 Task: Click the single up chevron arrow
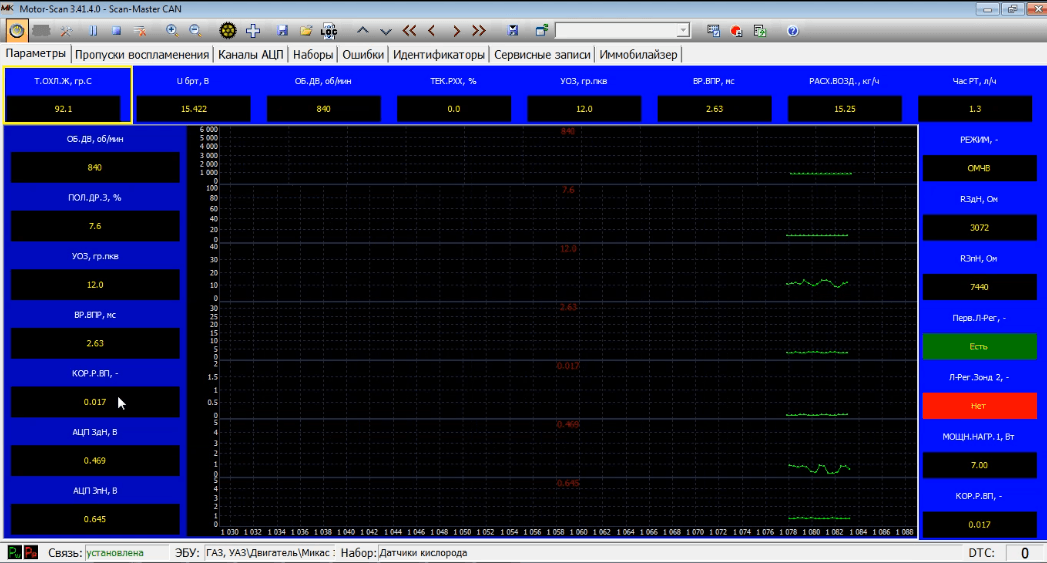[362, 31]
